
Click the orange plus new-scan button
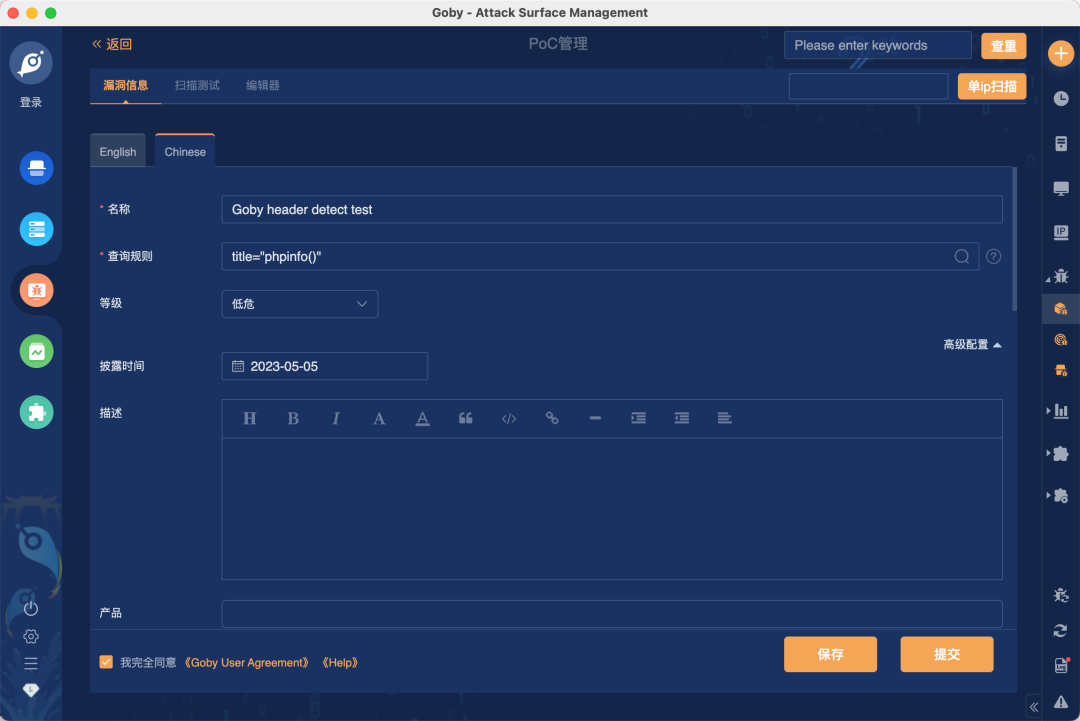tap(1061, 54)
